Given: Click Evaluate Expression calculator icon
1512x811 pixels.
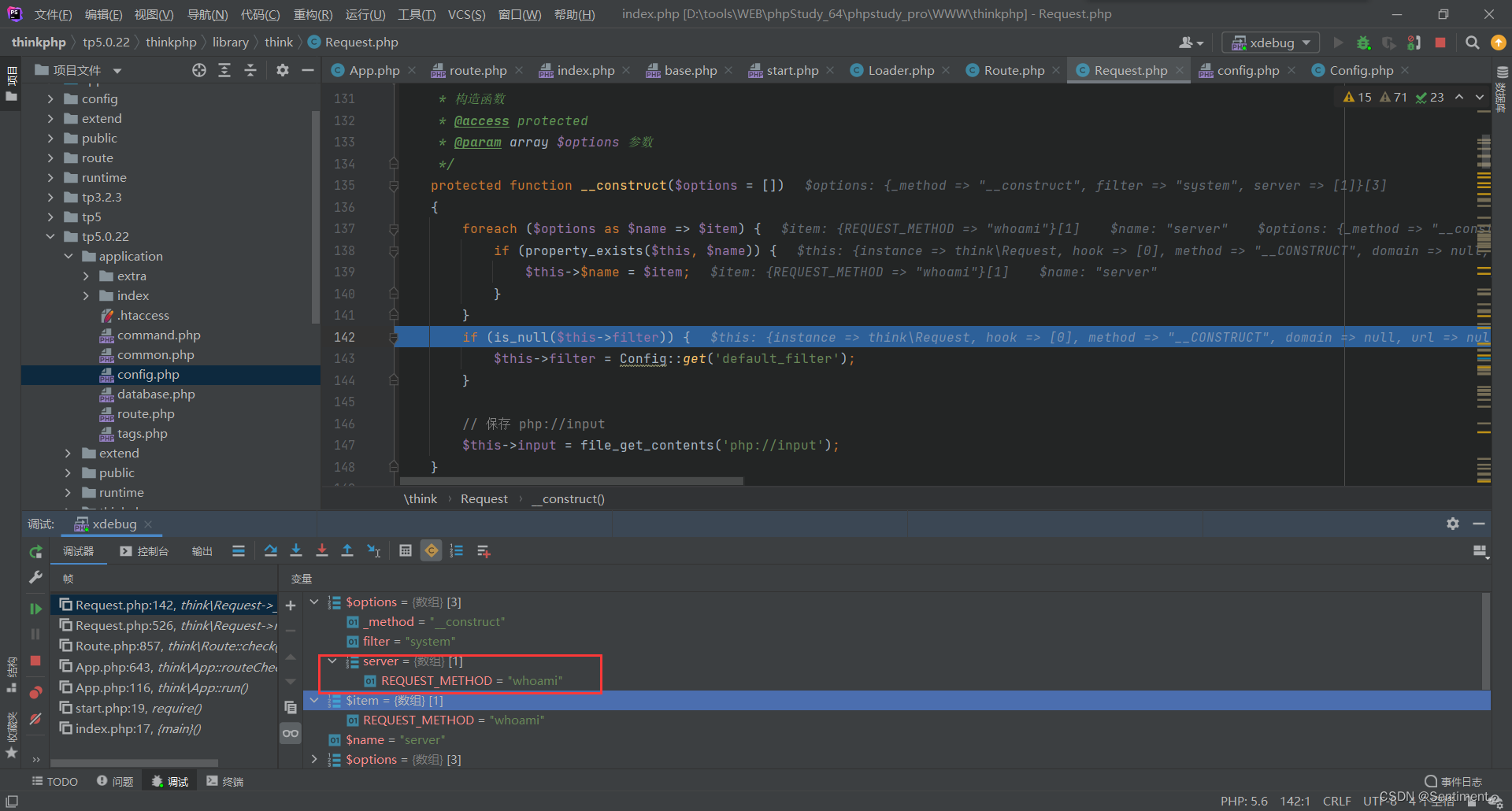Looking at the screenshot, I should coord(406,551).
